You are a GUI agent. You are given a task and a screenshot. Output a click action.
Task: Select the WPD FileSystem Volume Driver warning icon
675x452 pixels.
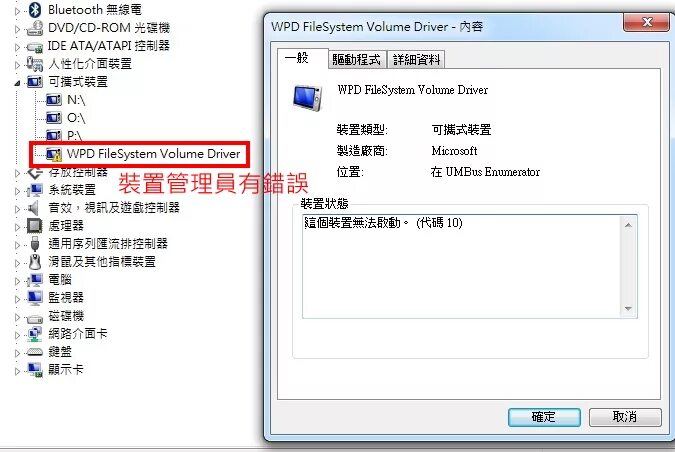(x=54, y=154)
